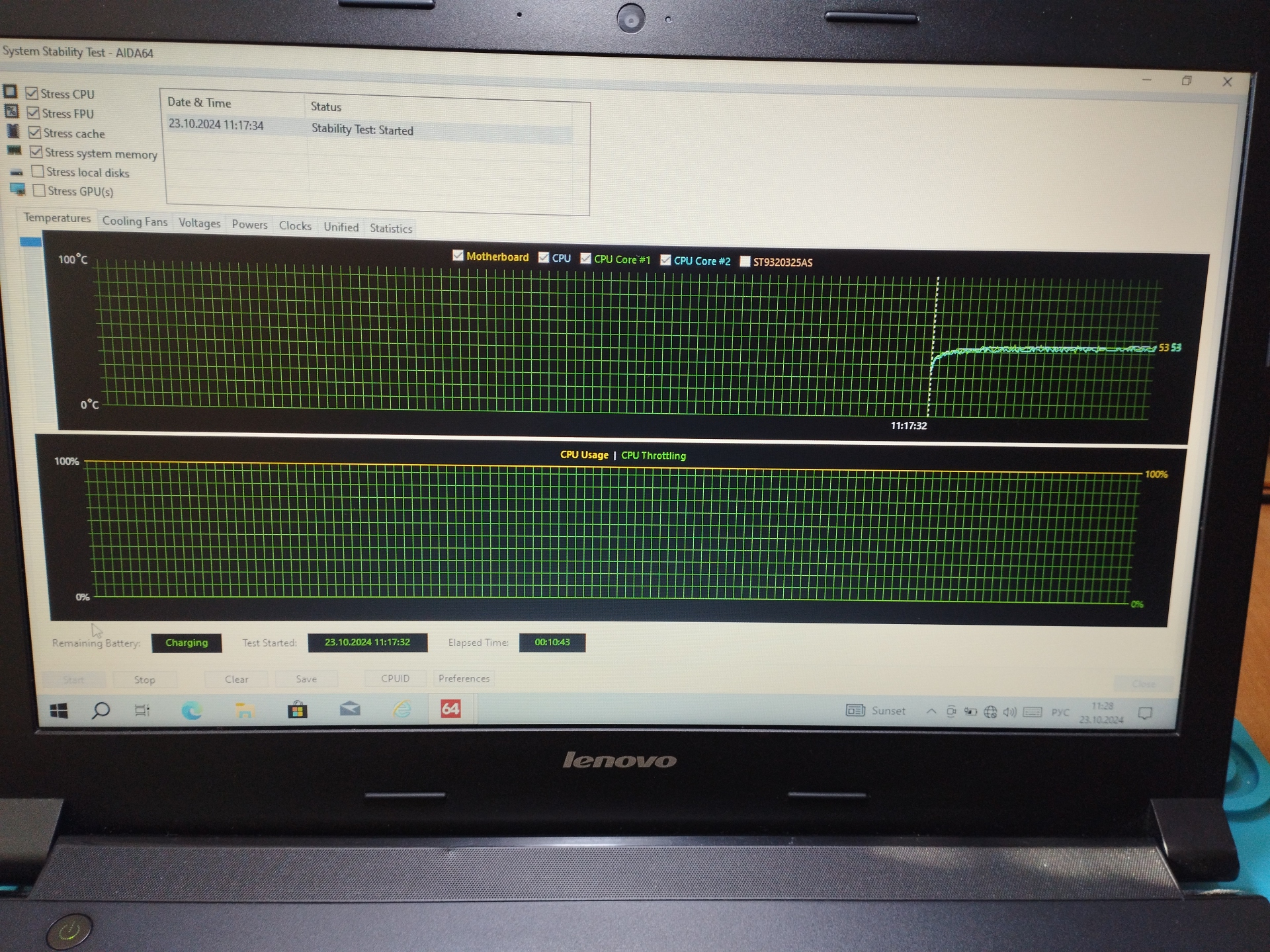The width and height of the screenshot is (1270, 952).
Task: Enable ST9320325AS disk temperature checkbox
Action: (745, 261)
